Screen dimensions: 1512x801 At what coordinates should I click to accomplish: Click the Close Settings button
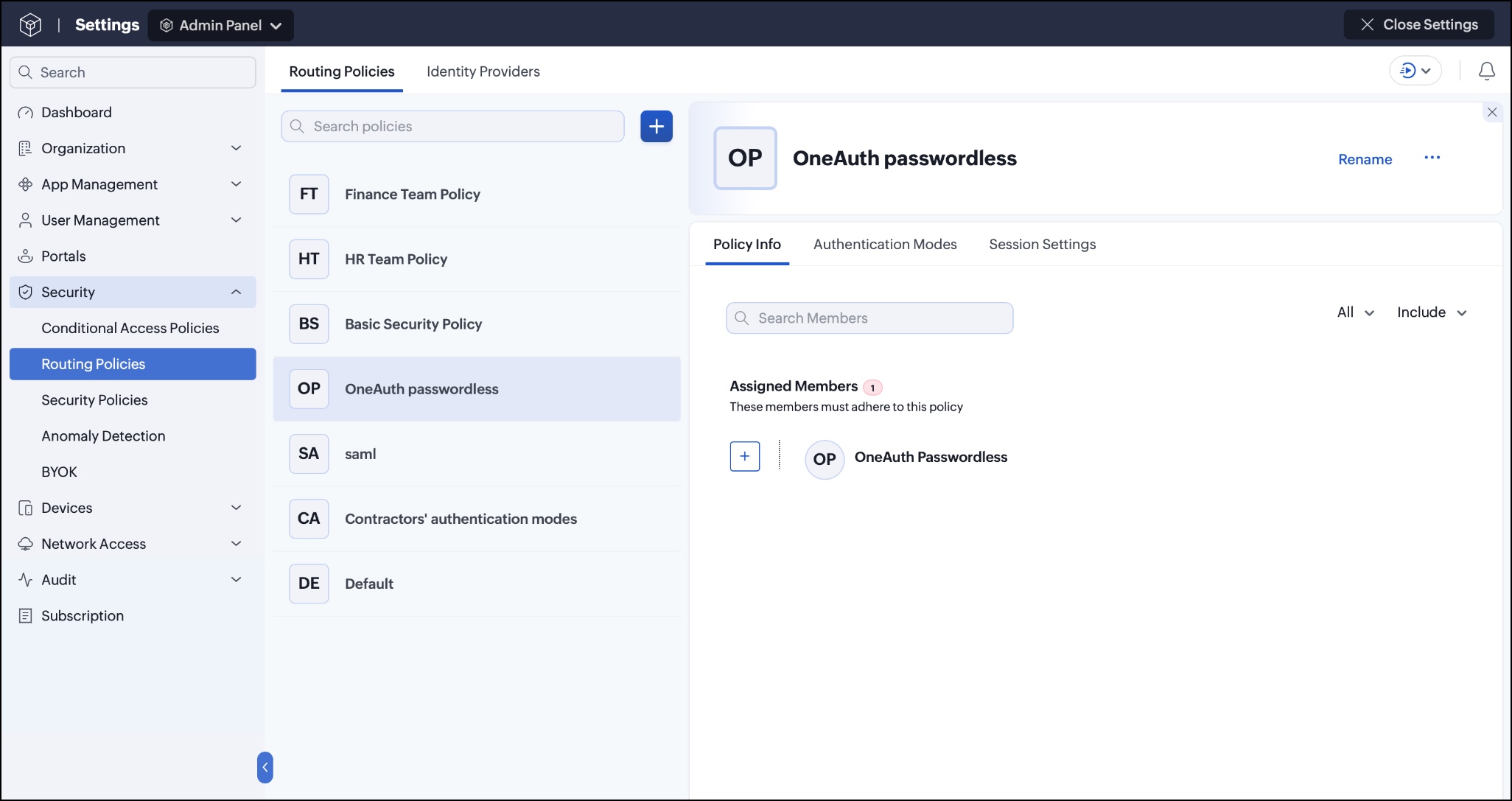[1419, 24]
